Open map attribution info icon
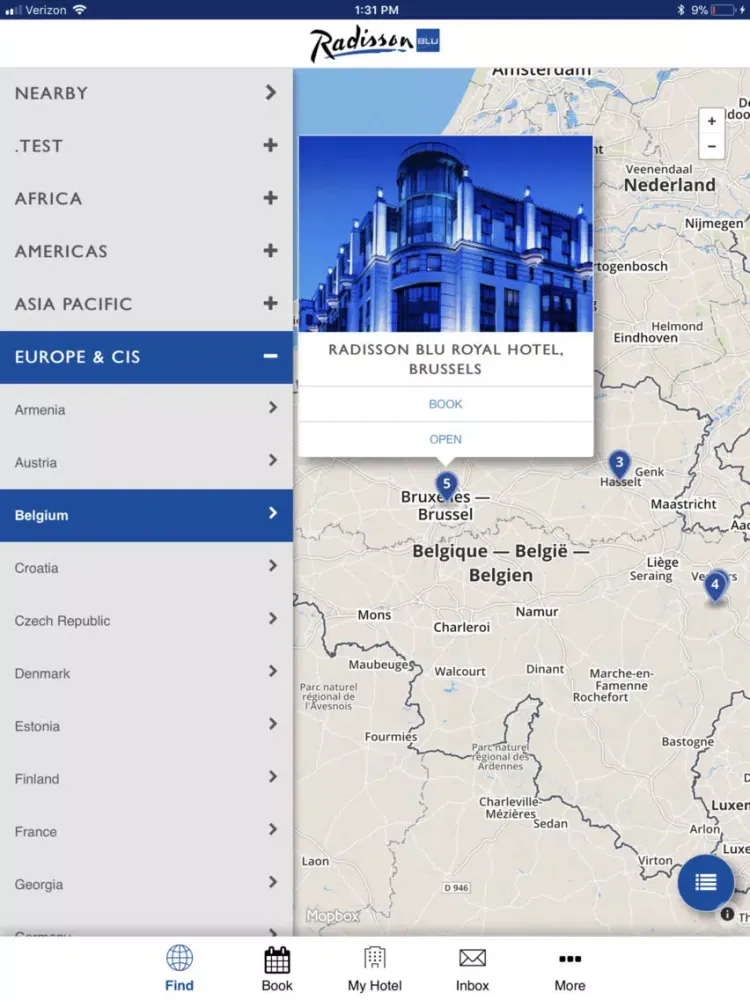Viewport: 750px width, 1000px height. tap(727, 914)
